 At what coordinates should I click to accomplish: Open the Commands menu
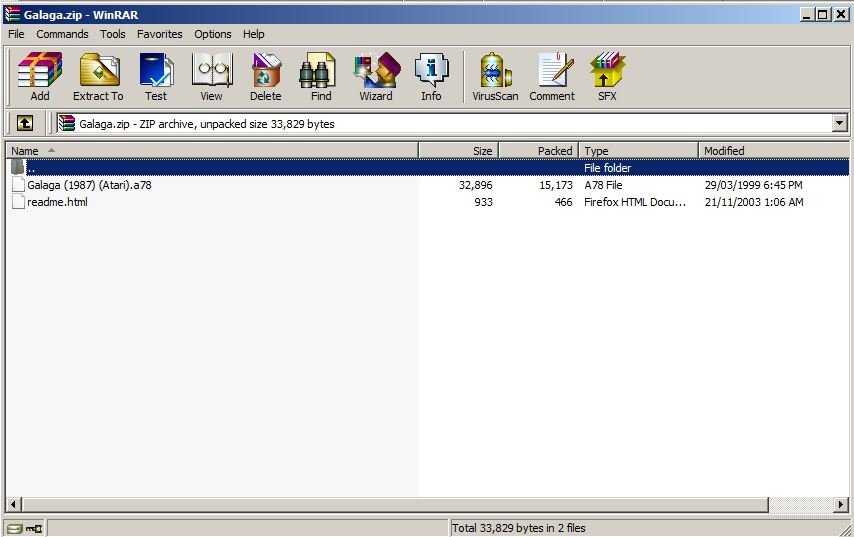tap(62, 34)
